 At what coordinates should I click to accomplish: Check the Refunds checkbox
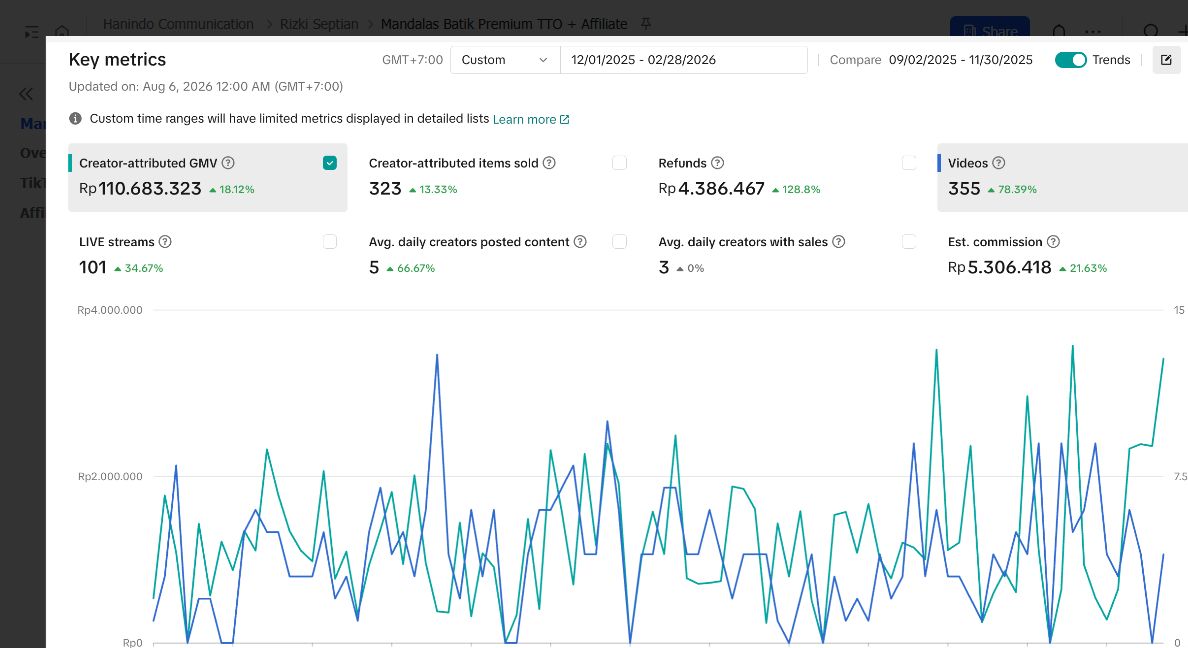[x=909, y=163]
